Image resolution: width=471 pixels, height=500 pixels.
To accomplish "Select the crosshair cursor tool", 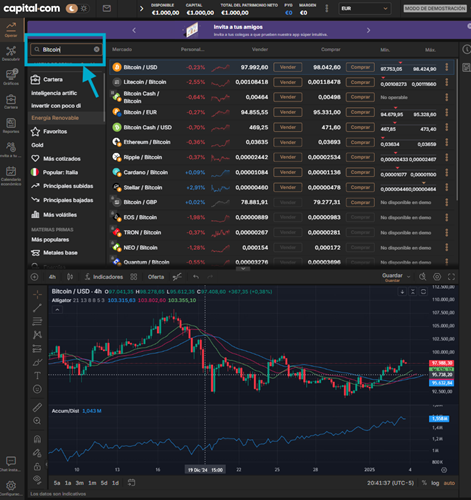I will click(37, 294).
